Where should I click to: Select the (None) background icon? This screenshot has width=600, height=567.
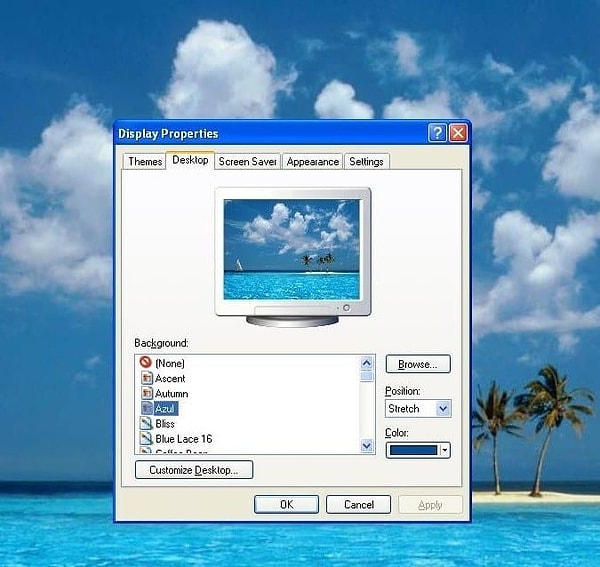[146, 363]
